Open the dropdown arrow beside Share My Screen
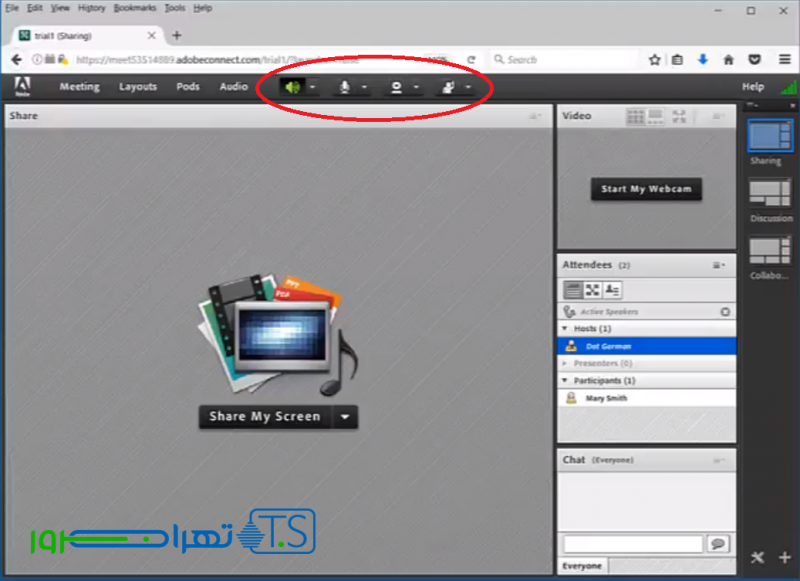The width and height of the screenshot is (800, 581). pyautogui.click(x=345, y=417)
